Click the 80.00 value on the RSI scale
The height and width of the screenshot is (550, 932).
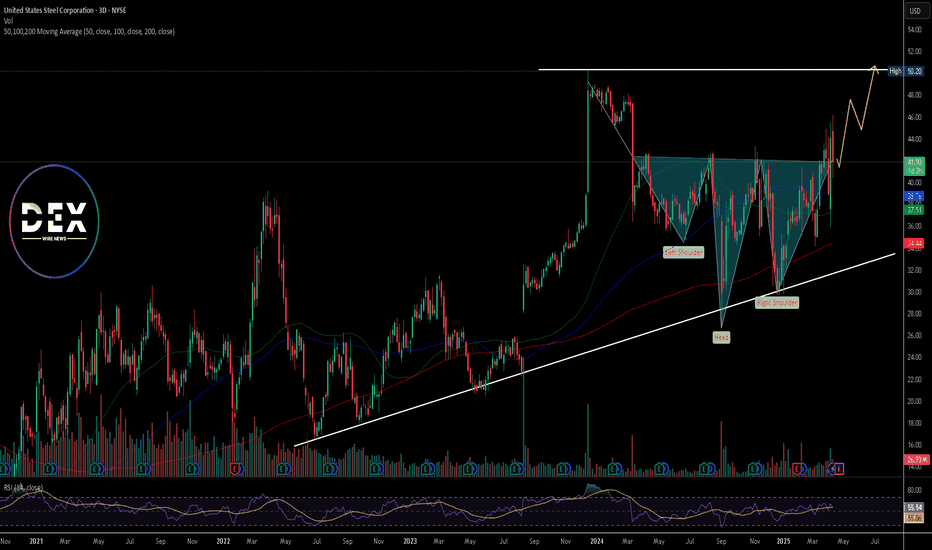(914, 491)
